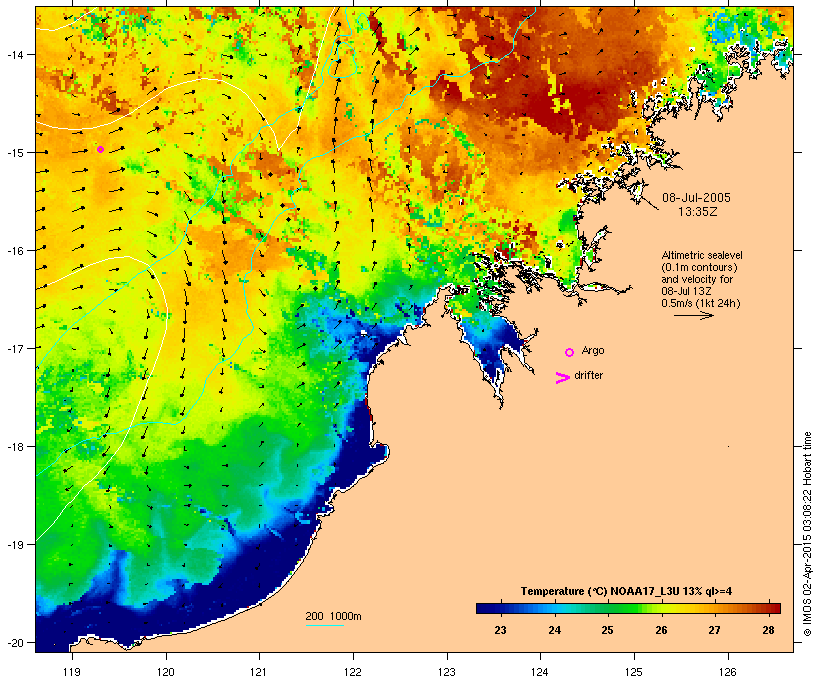This screenshot has width=820, height=680.
Task: Click the latitude axis label '-14'
Action: point(14,54)
